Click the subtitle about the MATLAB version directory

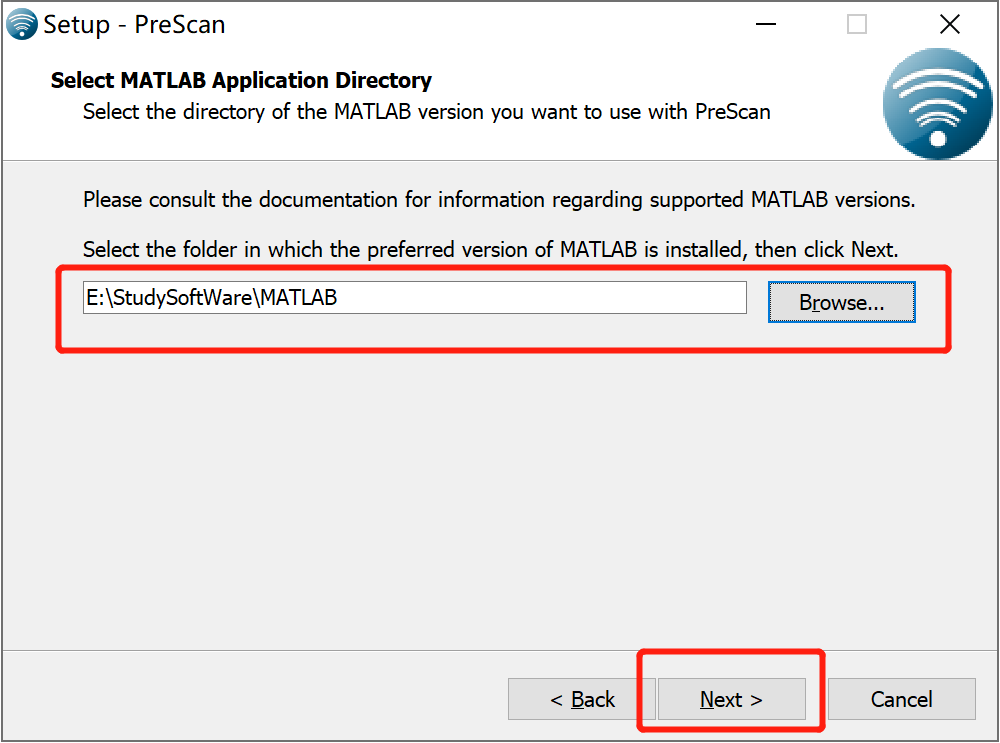coord(427,112)
